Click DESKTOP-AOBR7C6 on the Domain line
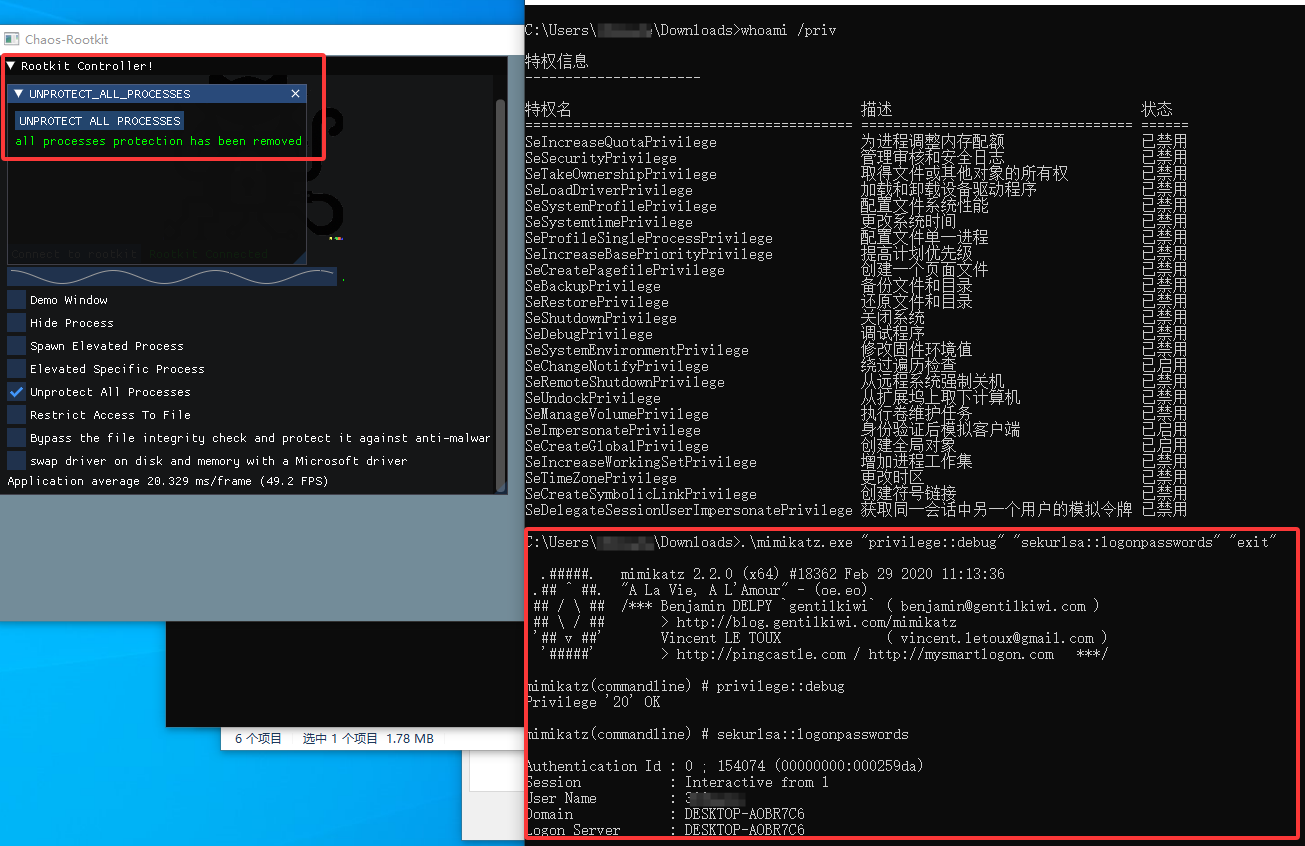The height and width of the screenshot is (846, 1305). (745, 814)
